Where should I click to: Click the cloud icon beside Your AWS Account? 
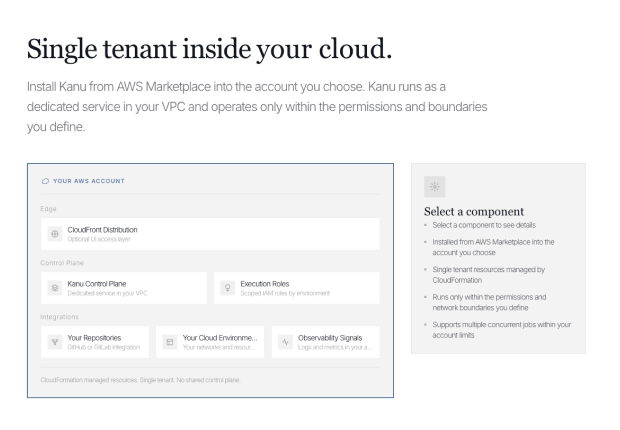(45, 181)
